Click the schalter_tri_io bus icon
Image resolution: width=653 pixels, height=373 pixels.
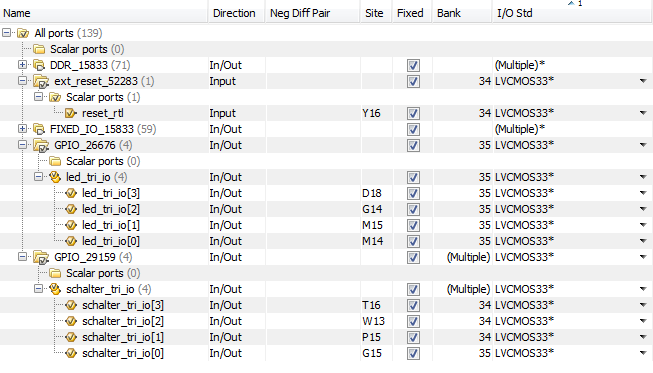tap(55, 289)
